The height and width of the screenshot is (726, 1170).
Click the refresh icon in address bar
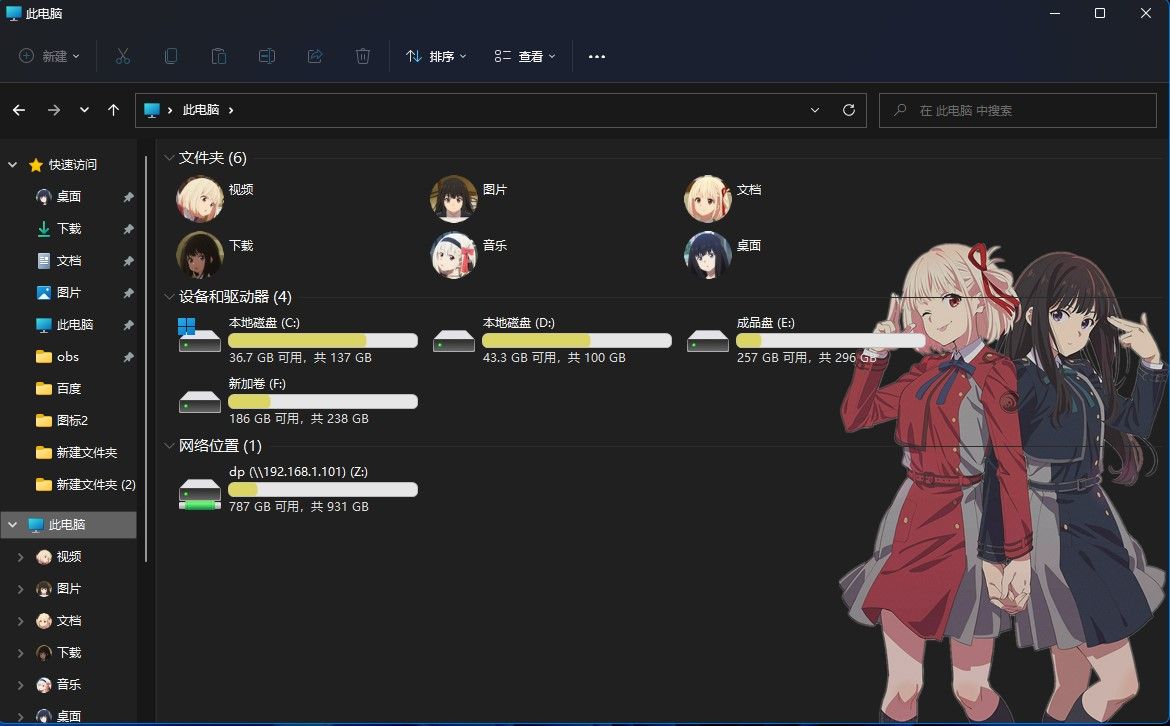click(848, 110)
